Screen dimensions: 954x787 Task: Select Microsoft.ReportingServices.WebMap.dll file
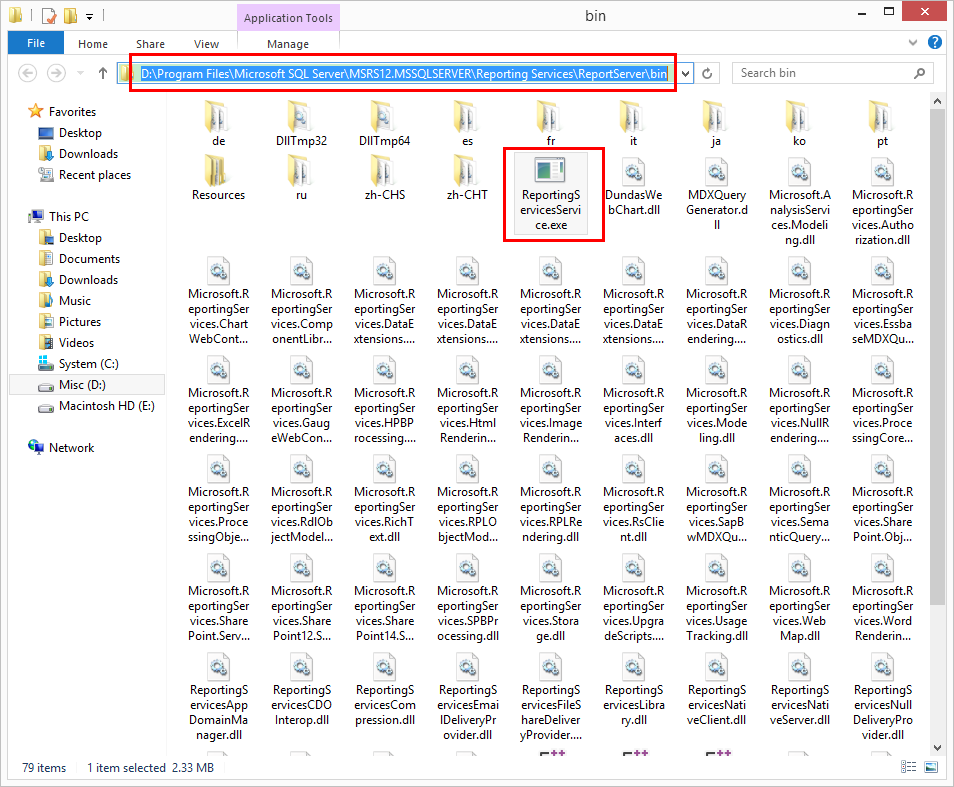pos(799,598)
